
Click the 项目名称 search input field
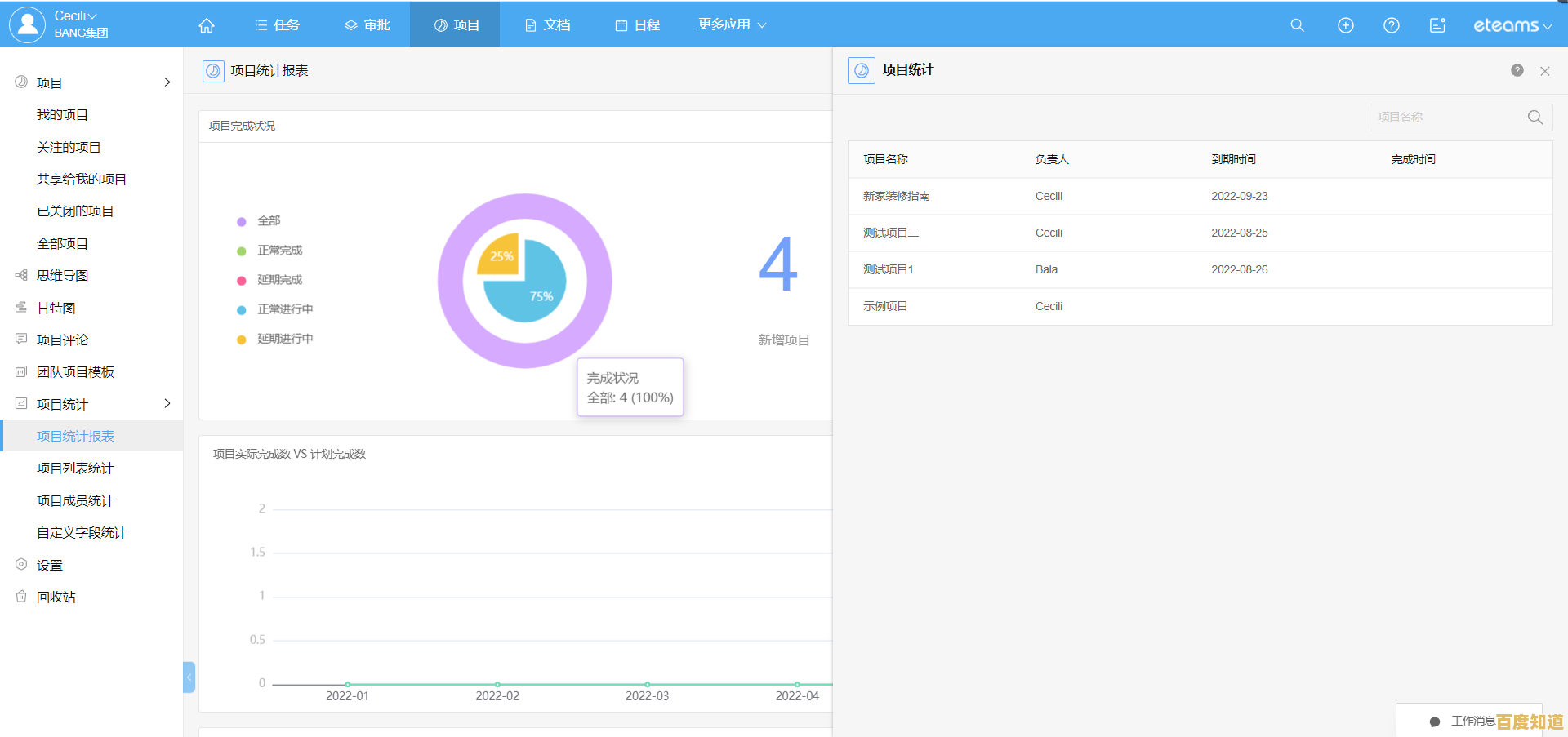click(1450, 117)
